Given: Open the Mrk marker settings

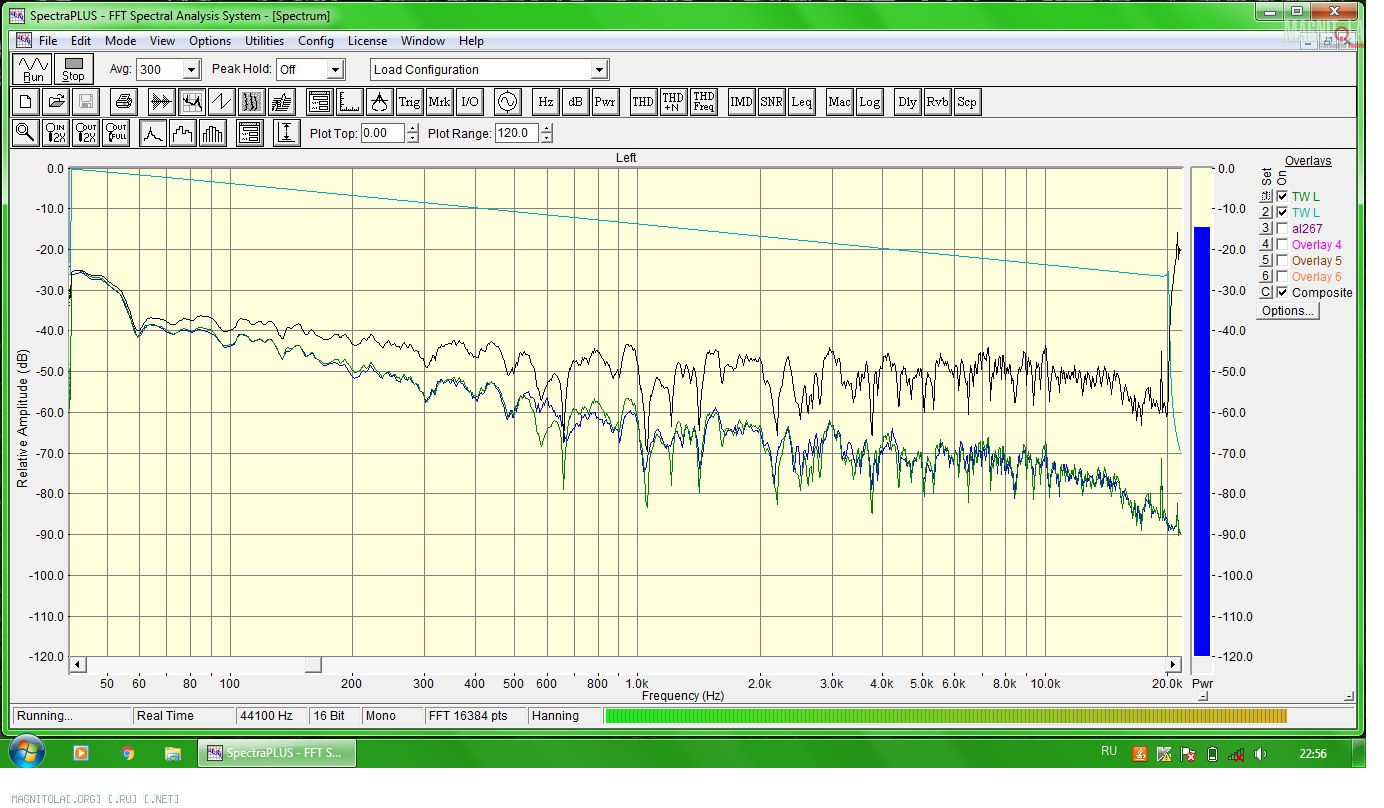Looking at the screenshot, I should (439, 102).
